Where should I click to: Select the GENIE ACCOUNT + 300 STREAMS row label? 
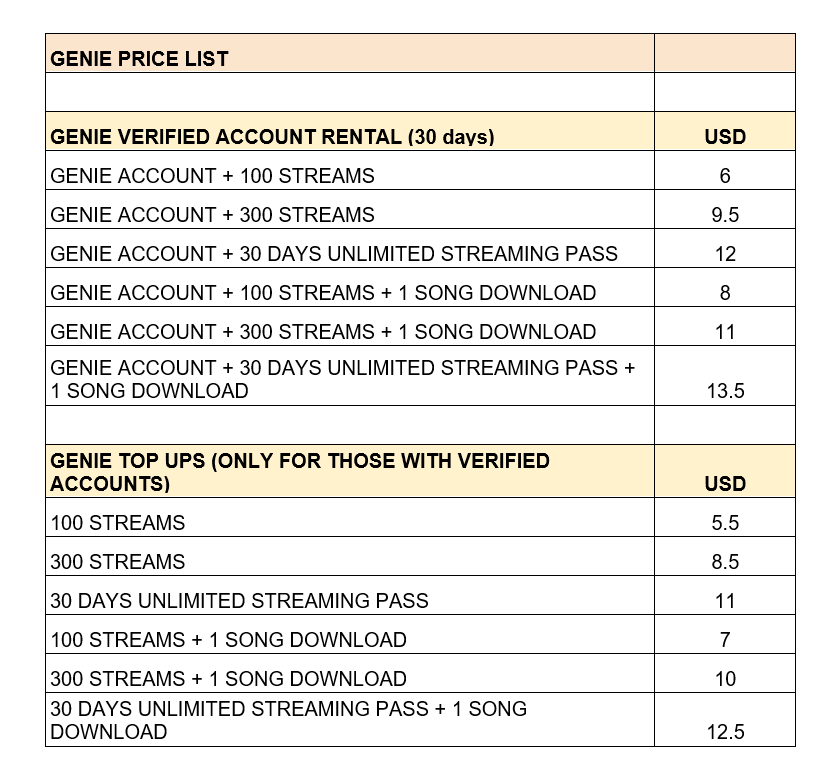[x=212, y=215]
